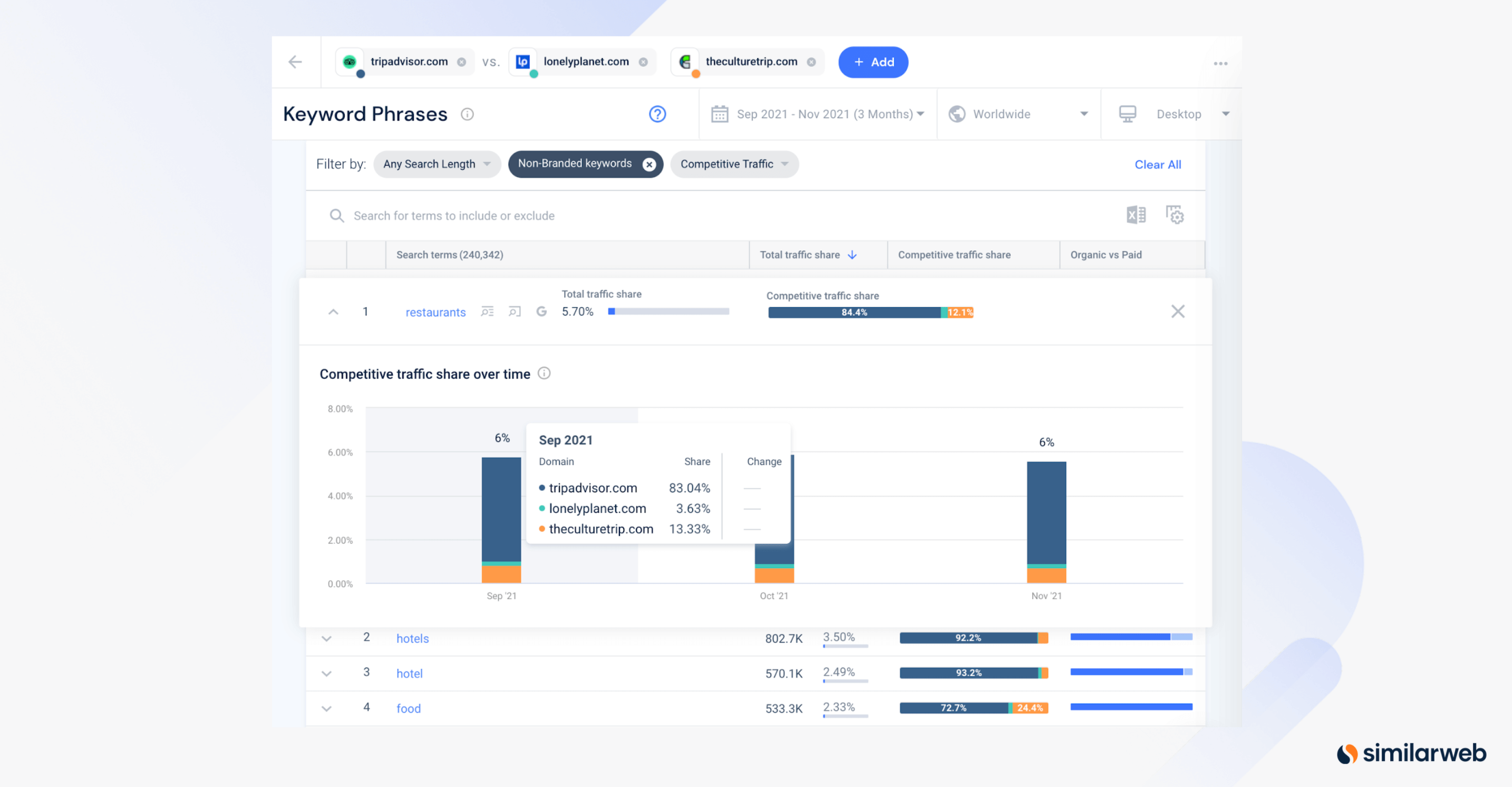Expand the food row

[x=326, y=708]
